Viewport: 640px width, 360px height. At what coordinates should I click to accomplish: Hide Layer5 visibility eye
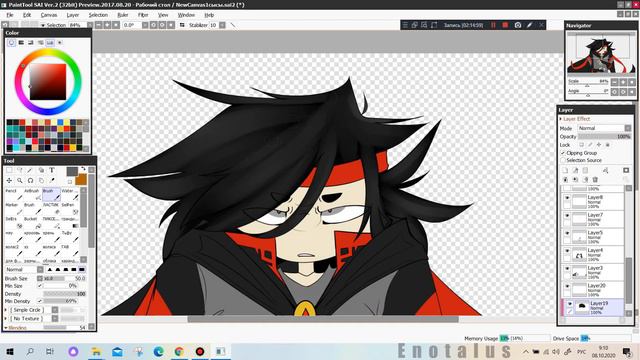567,233
